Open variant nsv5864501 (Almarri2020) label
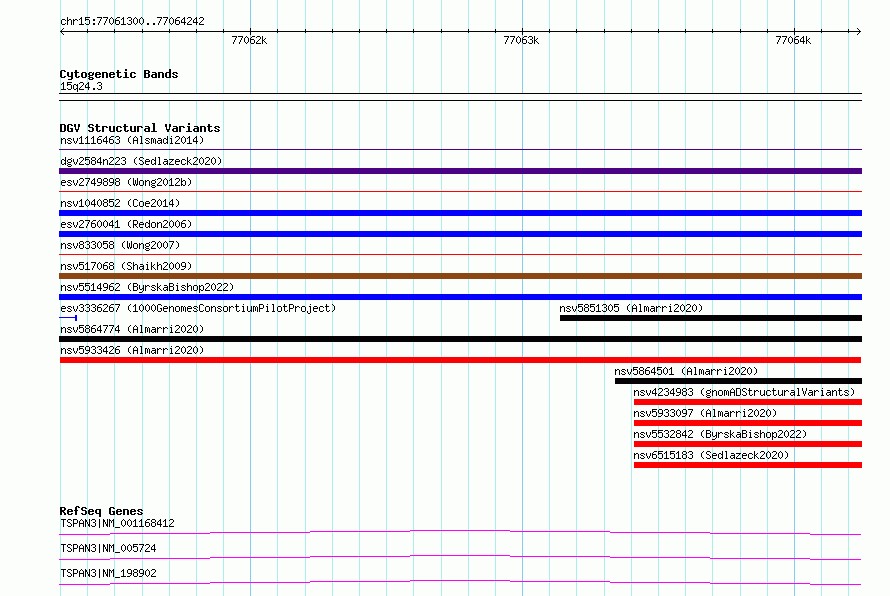 [x=686, y=371]
